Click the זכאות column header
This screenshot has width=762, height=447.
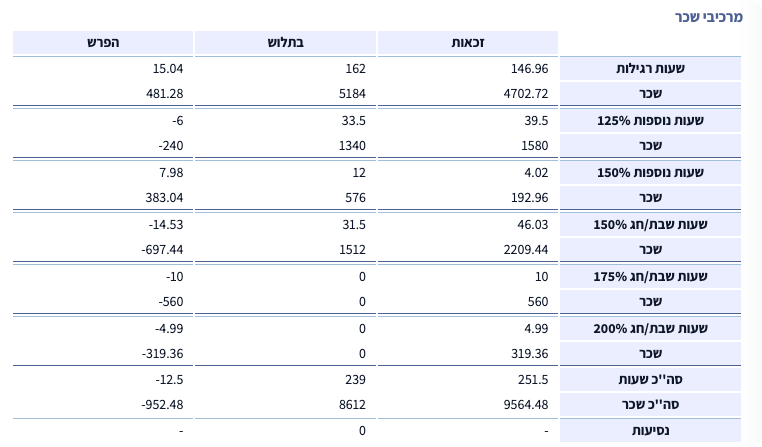tap(467, 43)
